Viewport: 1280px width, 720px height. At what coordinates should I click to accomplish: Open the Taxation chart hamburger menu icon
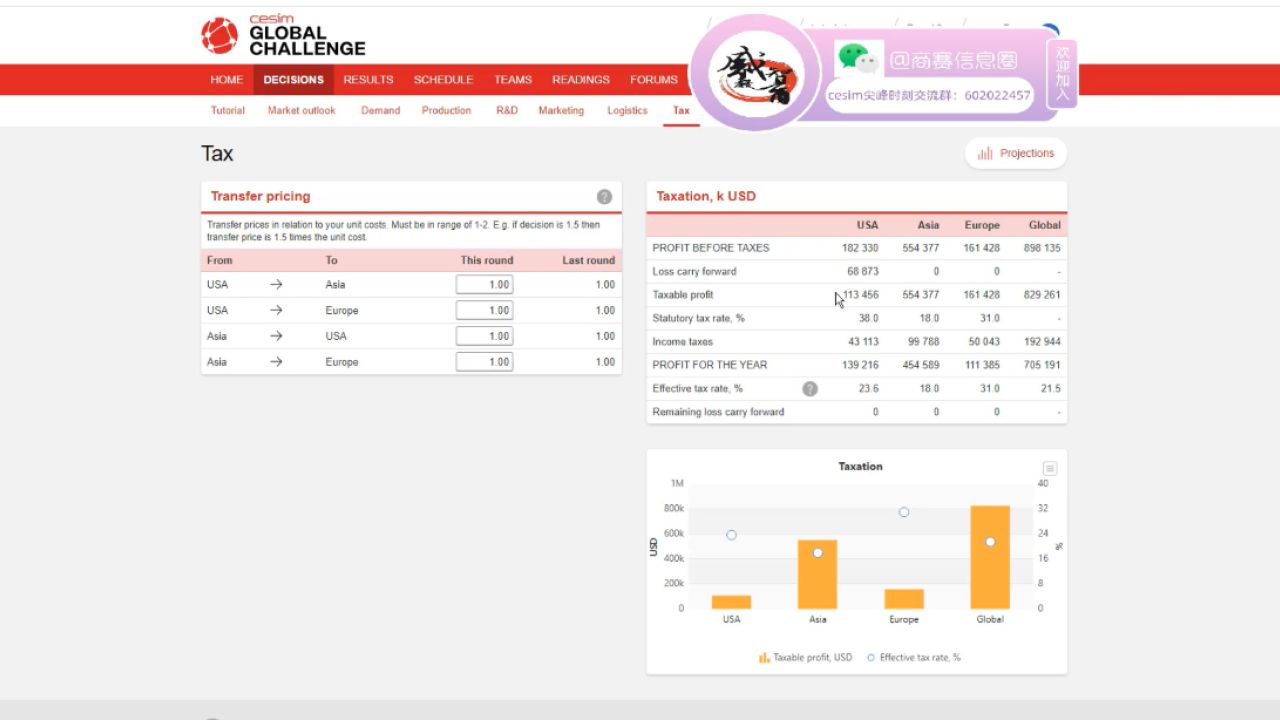(x=1049, y=468)
